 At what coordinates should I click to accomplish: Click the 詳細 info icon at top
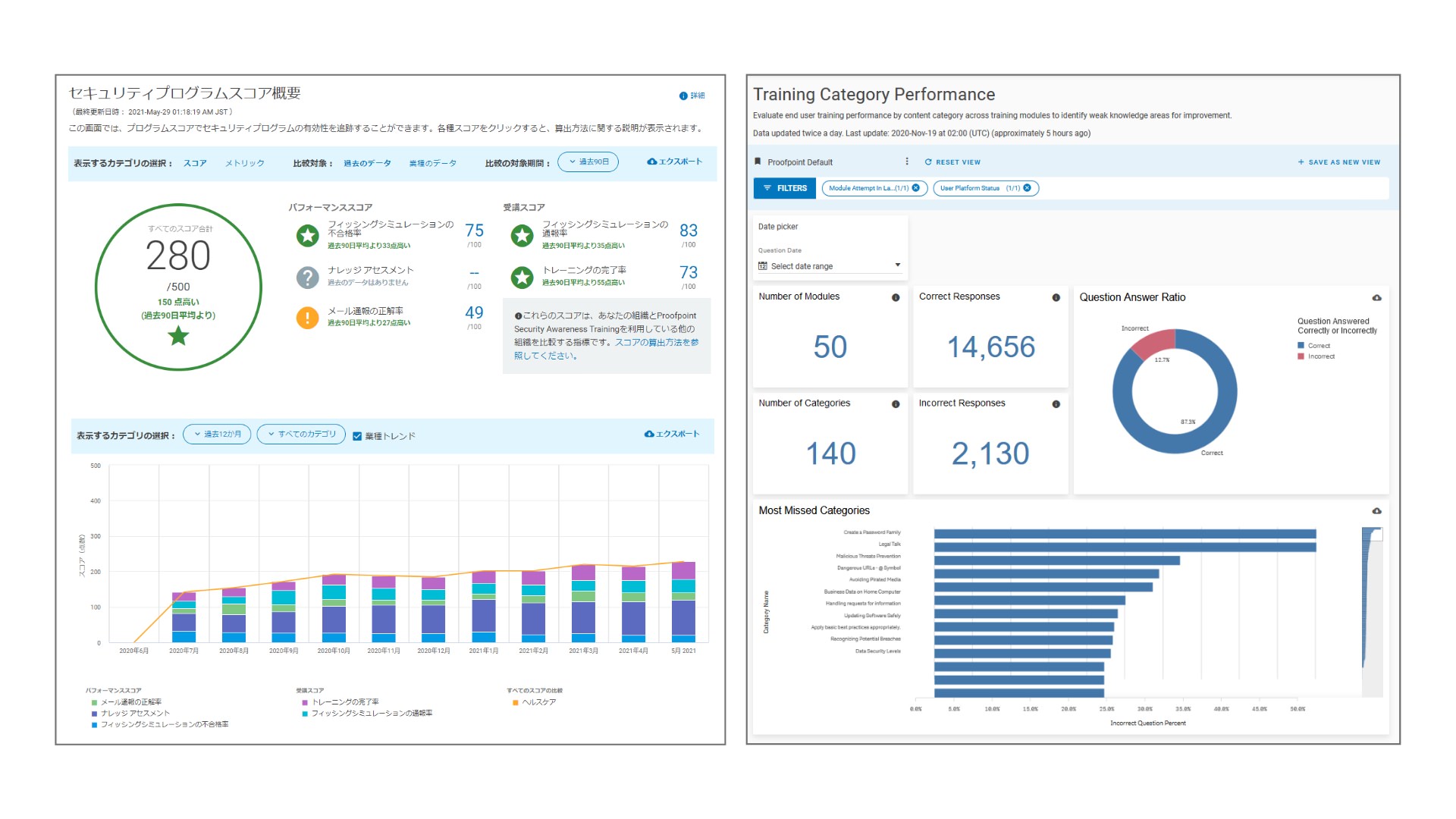coord(683,96)
